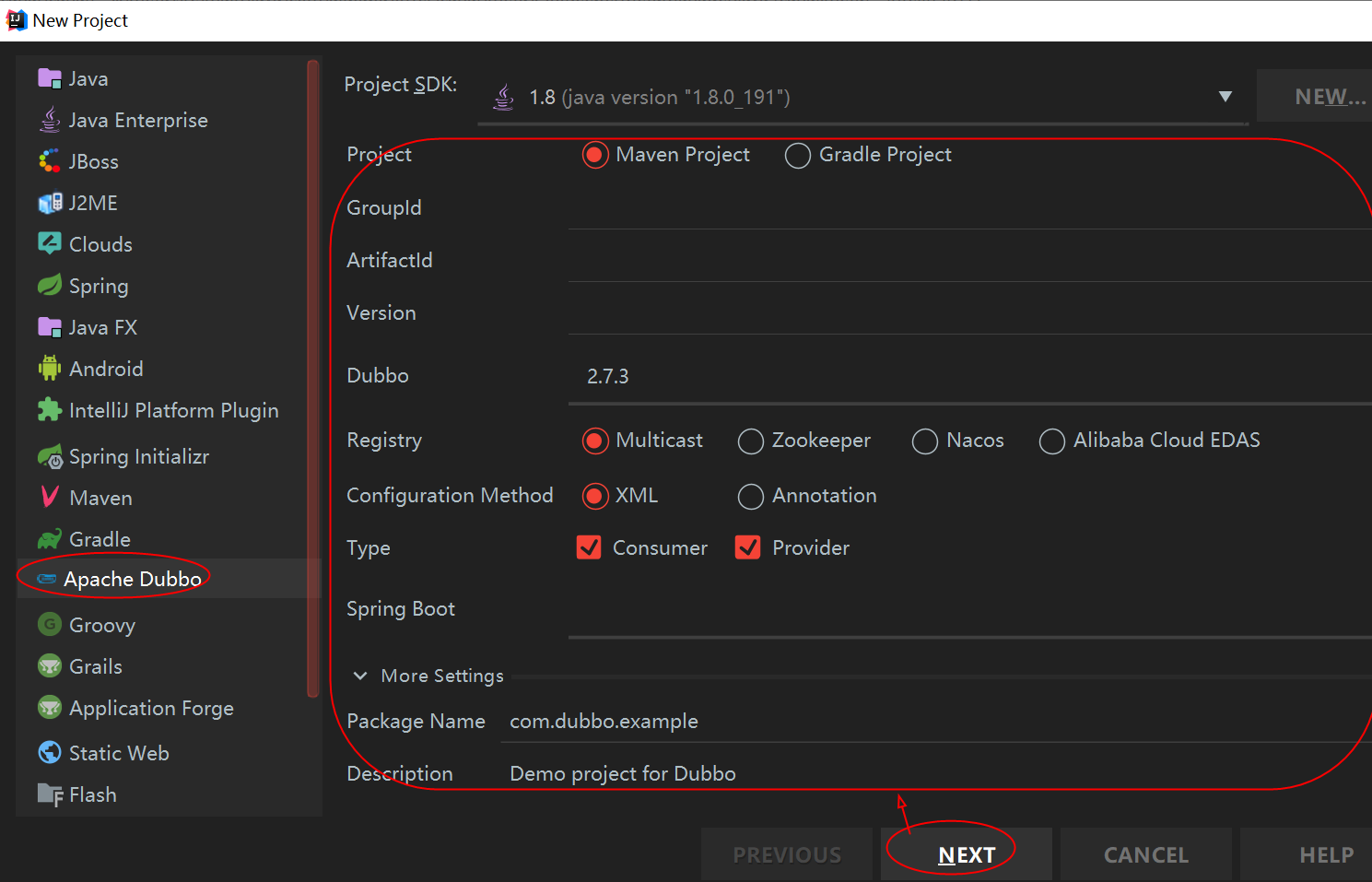
Task: Choose Zookeeper as the registry
Action: point(751,441)
